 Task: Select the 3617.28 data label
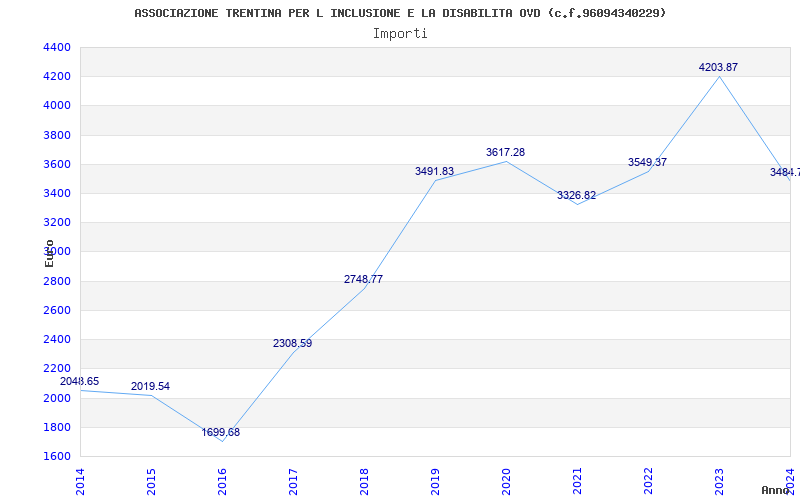coord(505,153)
